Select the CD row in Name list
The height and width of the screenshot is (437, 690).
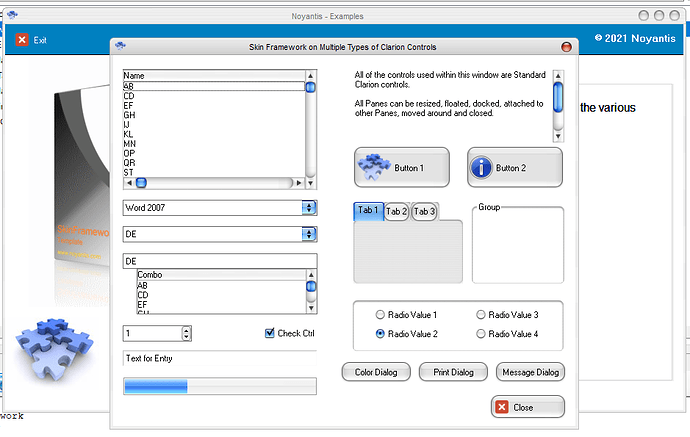(214, 96)
